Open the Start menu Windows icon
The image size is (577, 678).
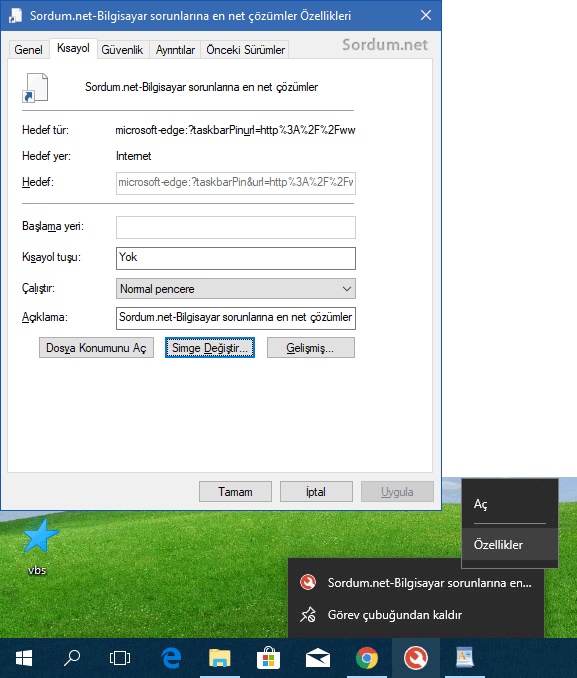(24, 658)
